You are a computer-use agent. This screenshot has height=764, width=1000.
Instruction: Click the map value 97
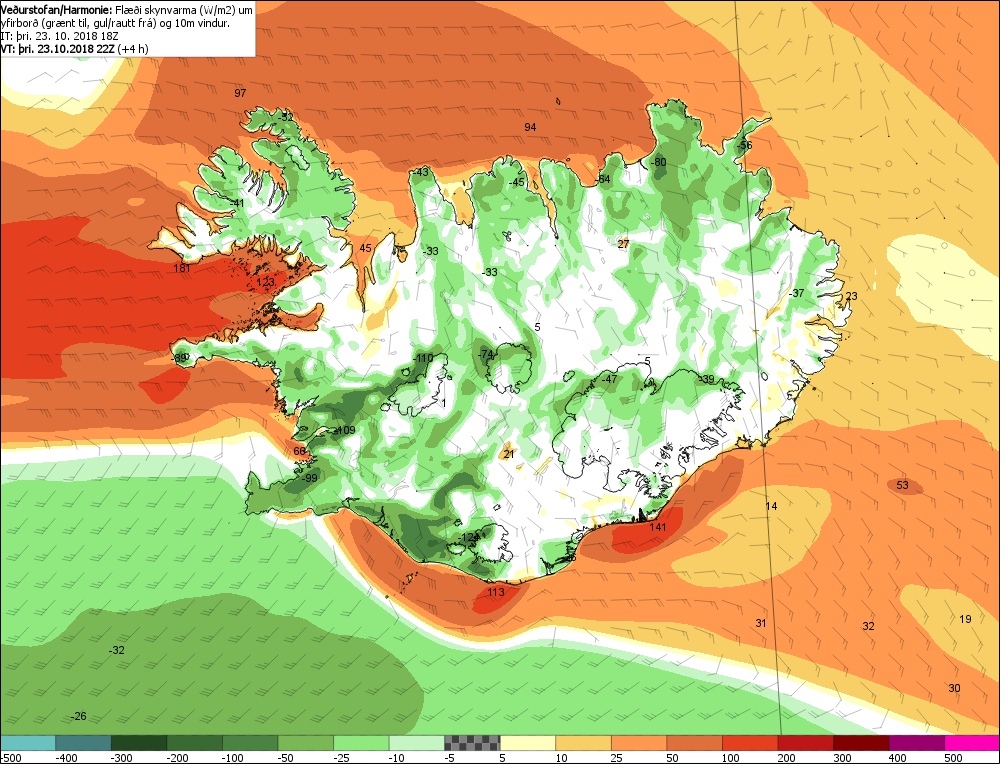240,93
